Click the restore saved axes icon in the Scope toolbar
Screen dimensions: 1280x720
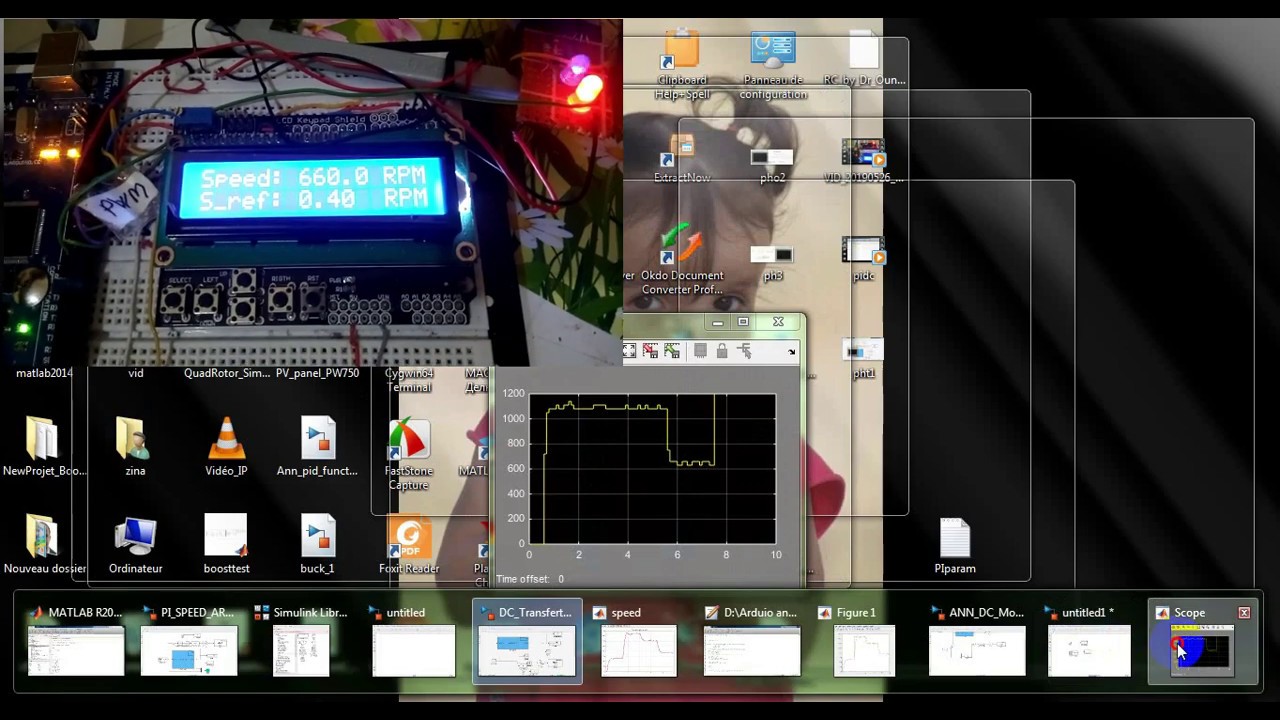(672, 351)
